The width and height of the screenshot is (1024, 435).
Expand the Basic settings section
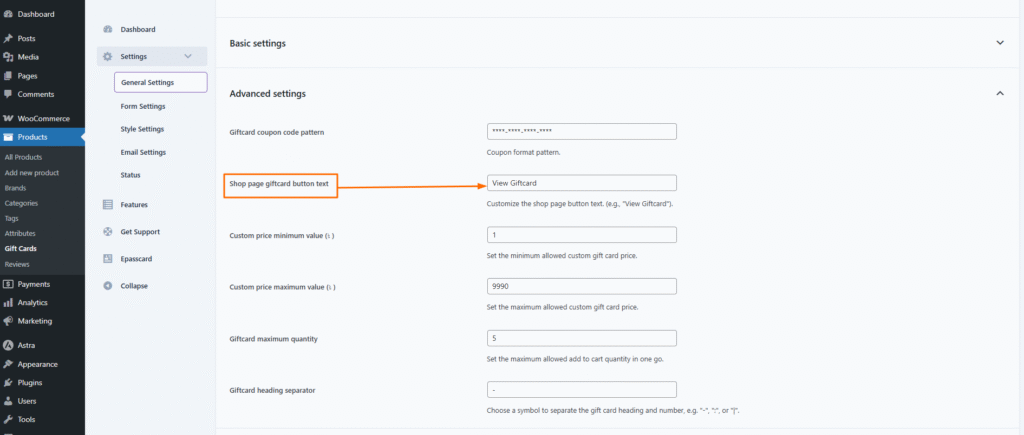coord(999,43)
